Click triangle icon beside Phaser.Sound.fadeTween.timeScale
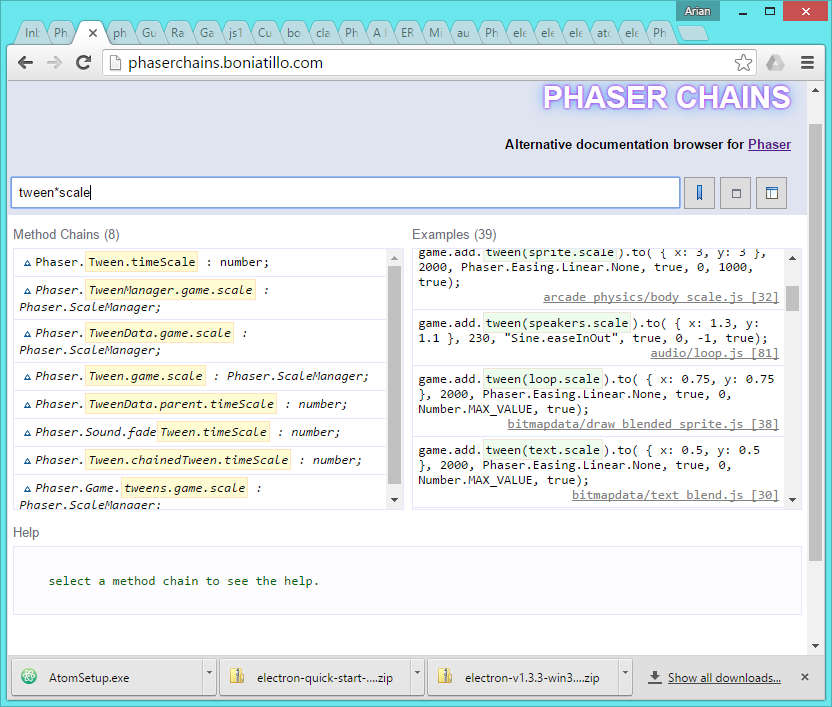Viewport: 832px width, 707px height. click(27, 433)
